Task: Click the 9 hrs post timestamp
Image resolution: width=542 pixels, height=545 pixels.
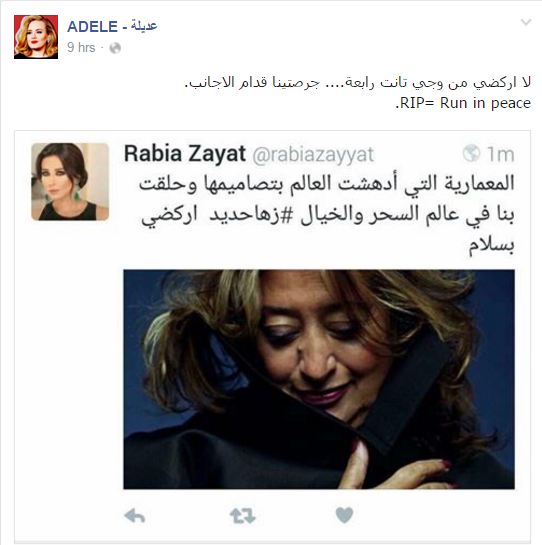Action: click(81, 47)
